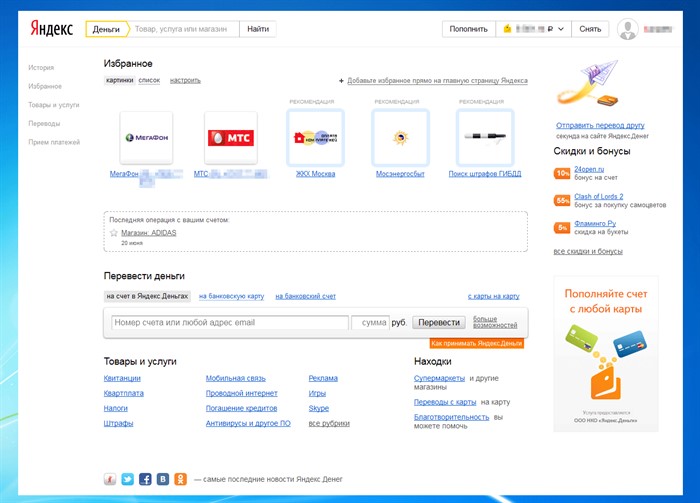Open Штрафы category link
The image size is (700, 503).
tap(118, 423)
